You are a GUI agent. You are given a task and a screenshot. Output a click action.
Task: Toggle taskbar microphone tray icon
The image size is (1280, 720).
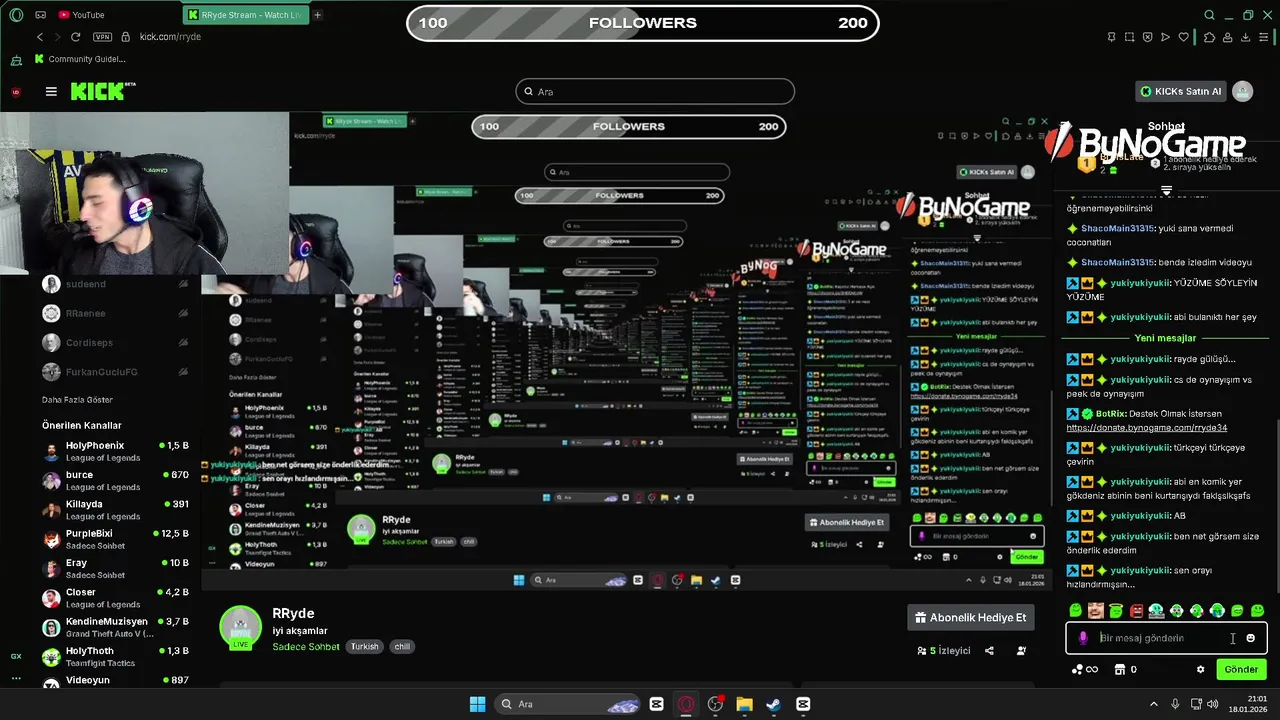(1175, 704)
